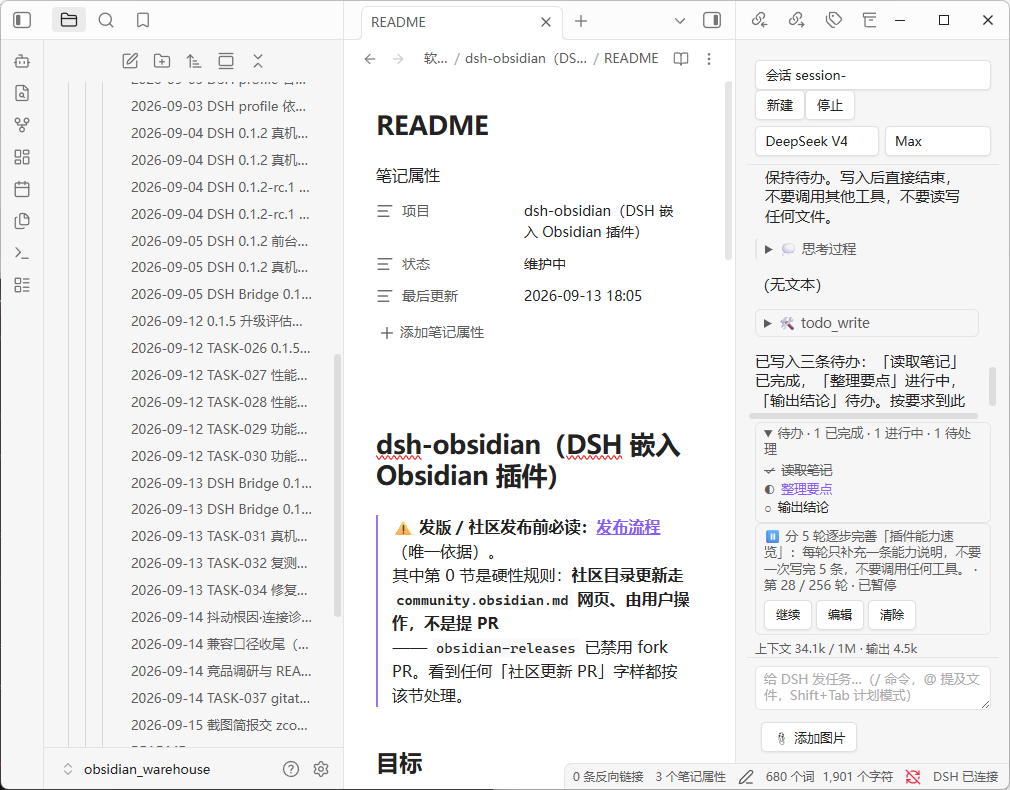Open note 2026-09-14 TASK-037 gitat...

pos(220,698)
